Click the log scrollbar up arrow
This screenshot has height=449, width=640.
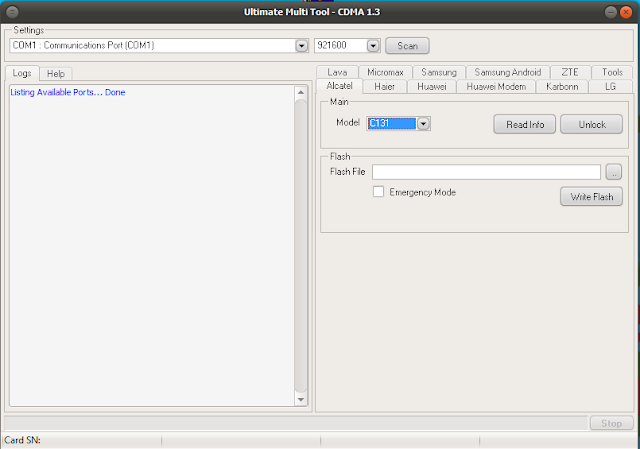[x=301, y=92]
